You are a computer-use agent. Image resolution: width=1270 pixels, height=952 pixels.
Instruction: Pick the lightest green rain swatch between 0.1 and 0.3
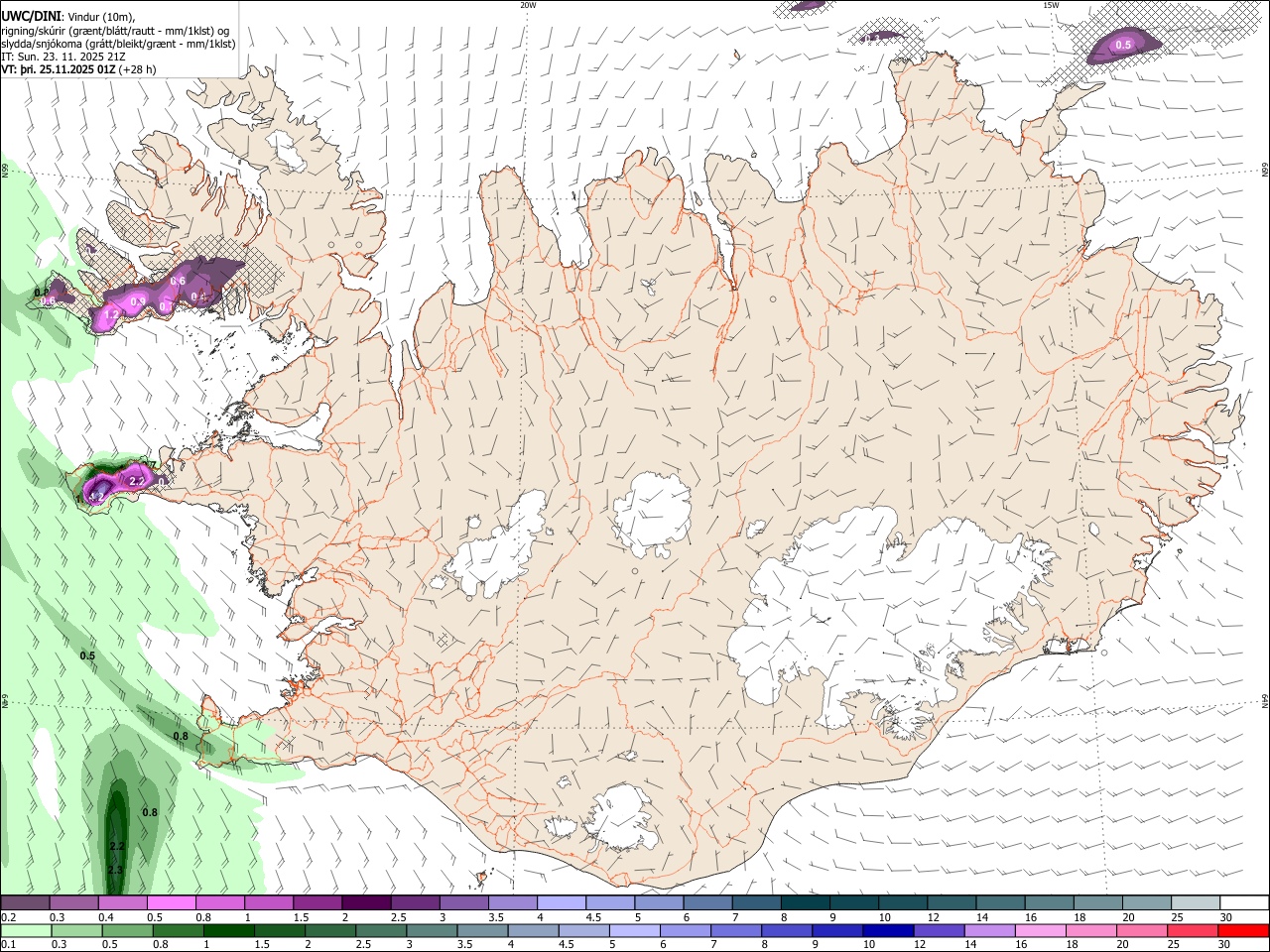click(x=25, y=930)
